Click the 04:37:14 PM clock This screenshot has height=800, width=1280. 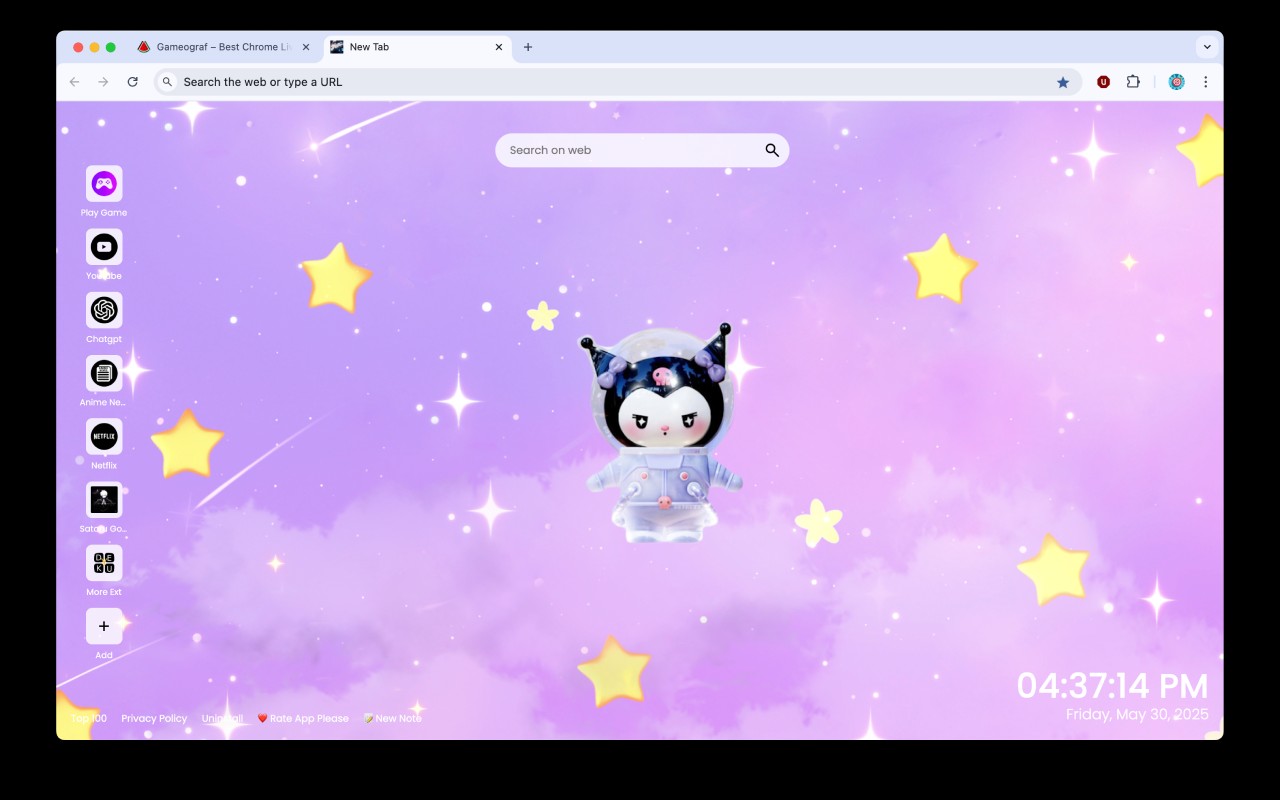[1112, 686]
